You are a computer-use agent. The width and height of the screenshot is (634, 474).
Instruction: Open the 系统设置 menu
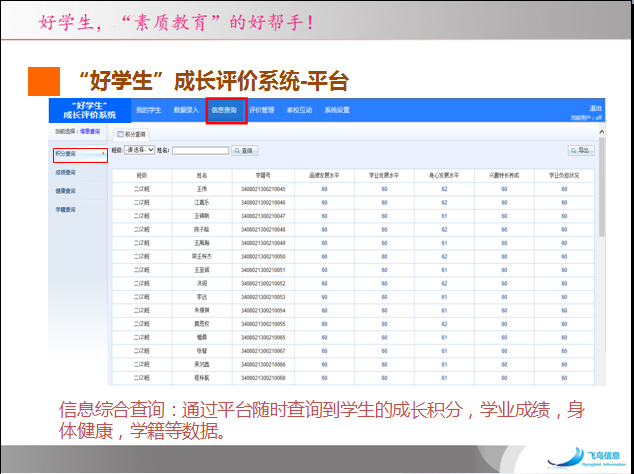[337, 110]
